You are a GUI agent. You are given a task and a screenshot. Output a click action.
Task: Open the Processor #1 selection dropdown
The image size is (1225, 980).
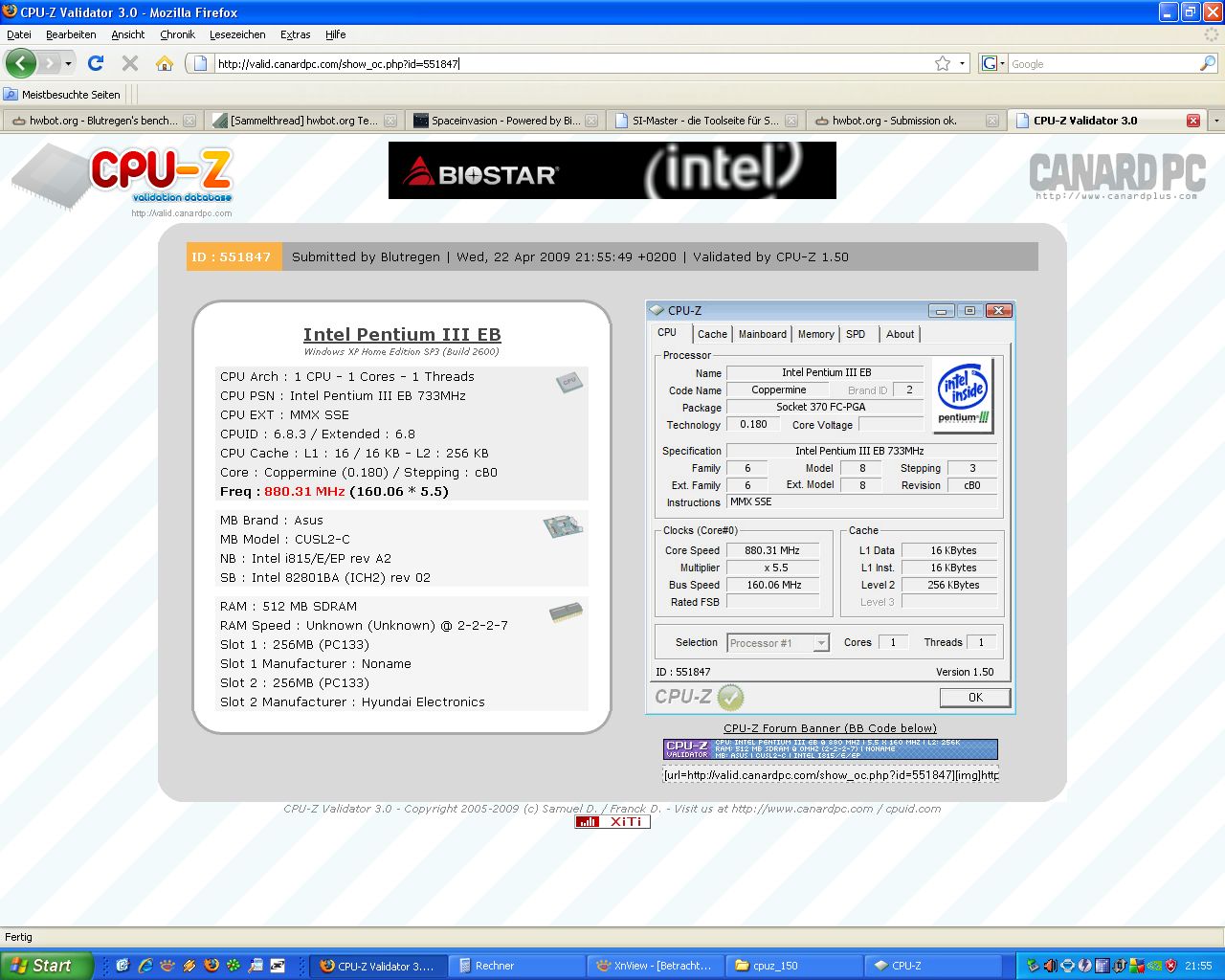[821, 643]
